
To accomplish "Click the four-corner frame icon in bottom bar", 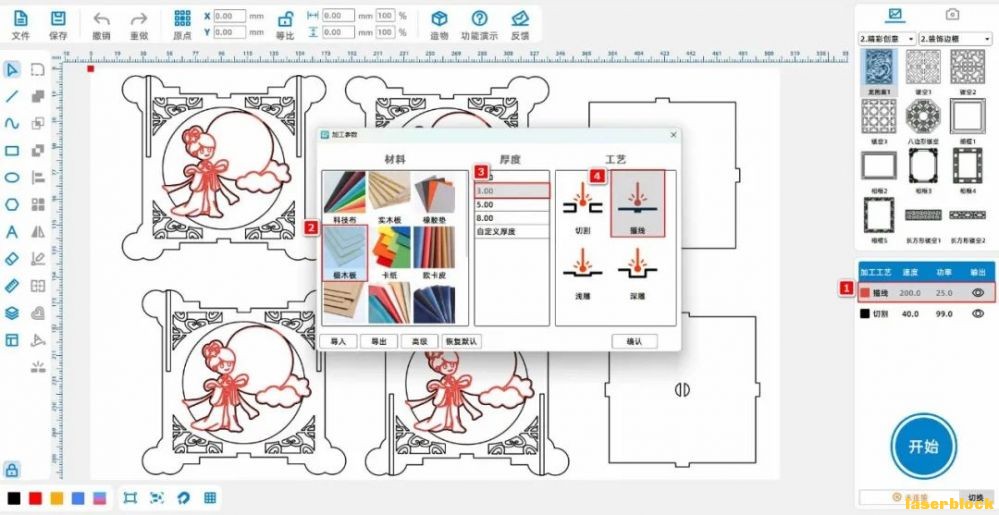I will [x=131, y=498].
